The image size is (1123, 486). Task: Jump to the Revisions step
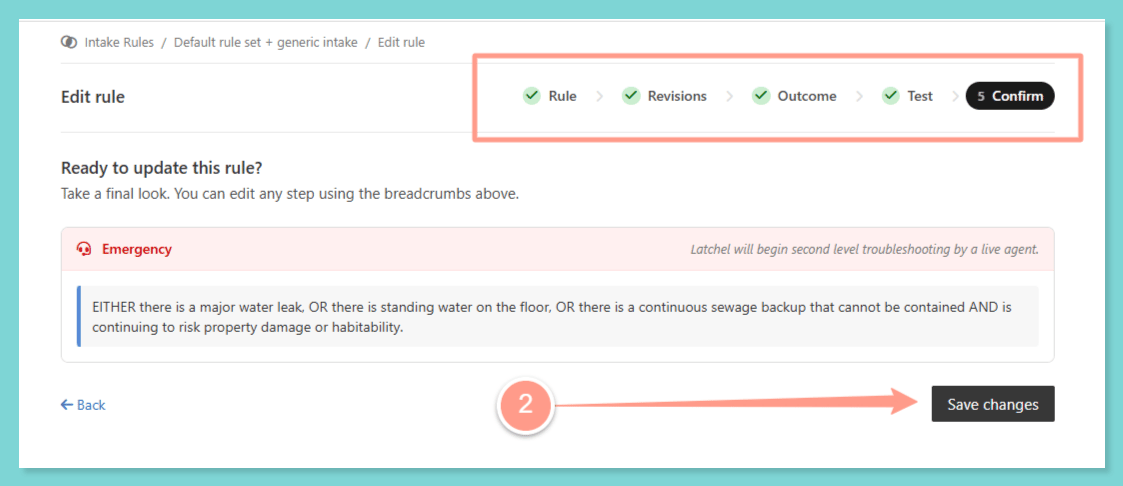tap(664, 96)
